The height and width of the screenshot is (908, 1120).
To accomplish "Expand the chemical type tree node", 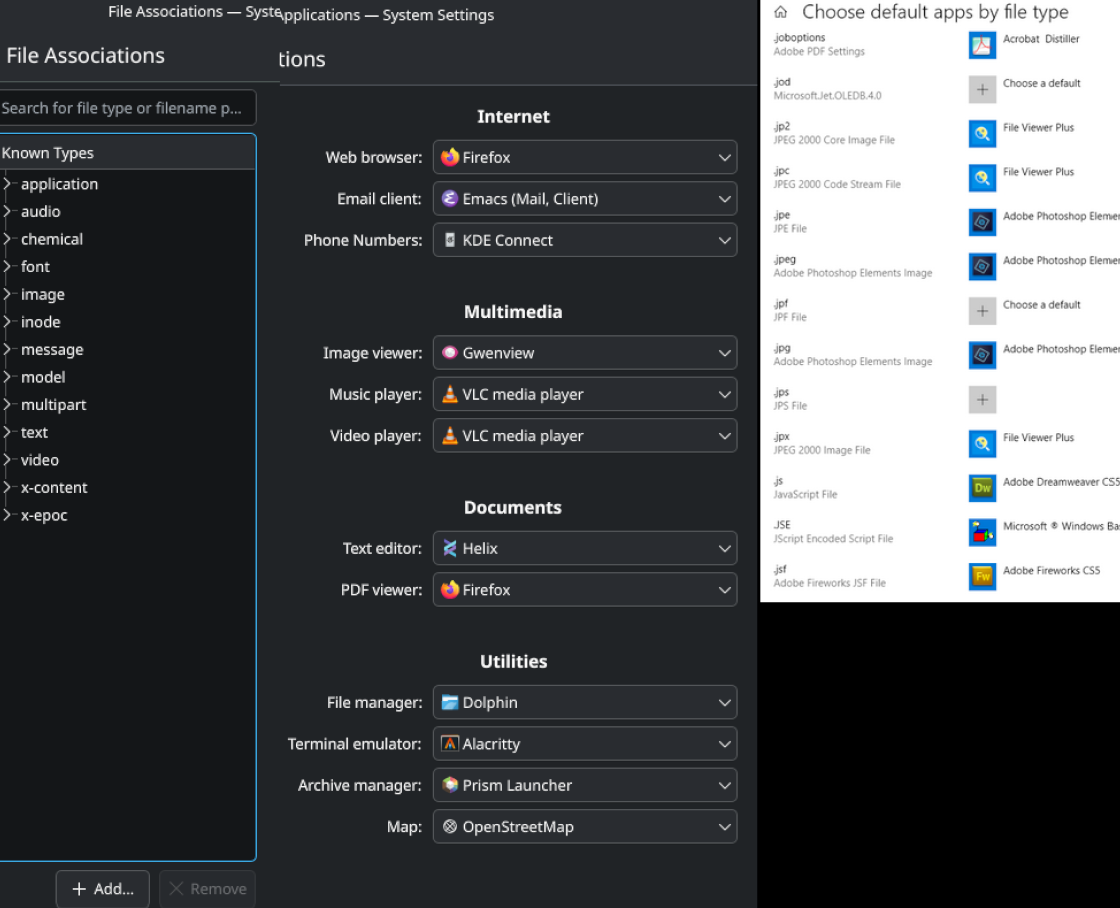I will tap(7, 239).
